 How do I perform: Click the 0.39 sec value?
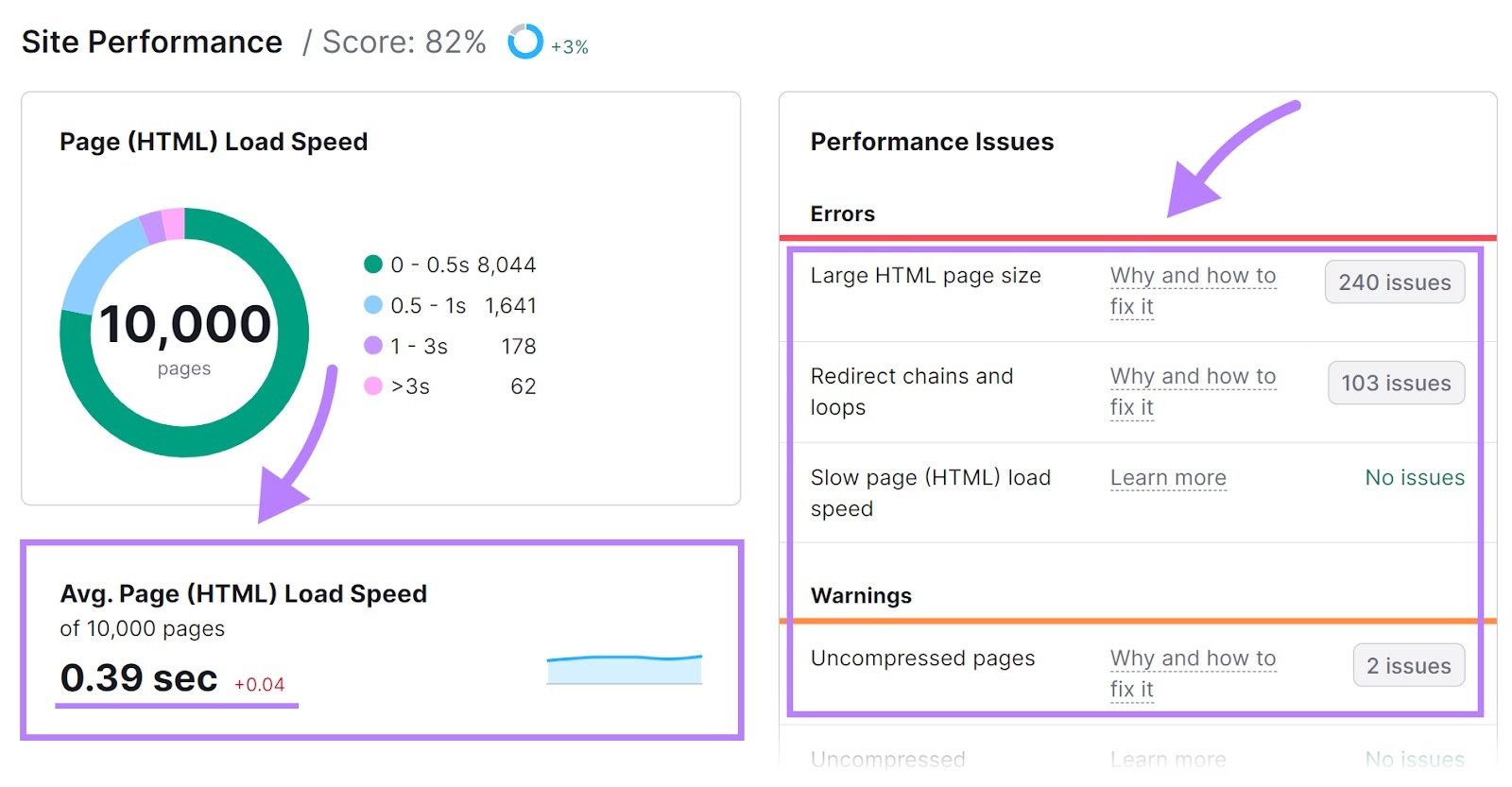(139, 677)
